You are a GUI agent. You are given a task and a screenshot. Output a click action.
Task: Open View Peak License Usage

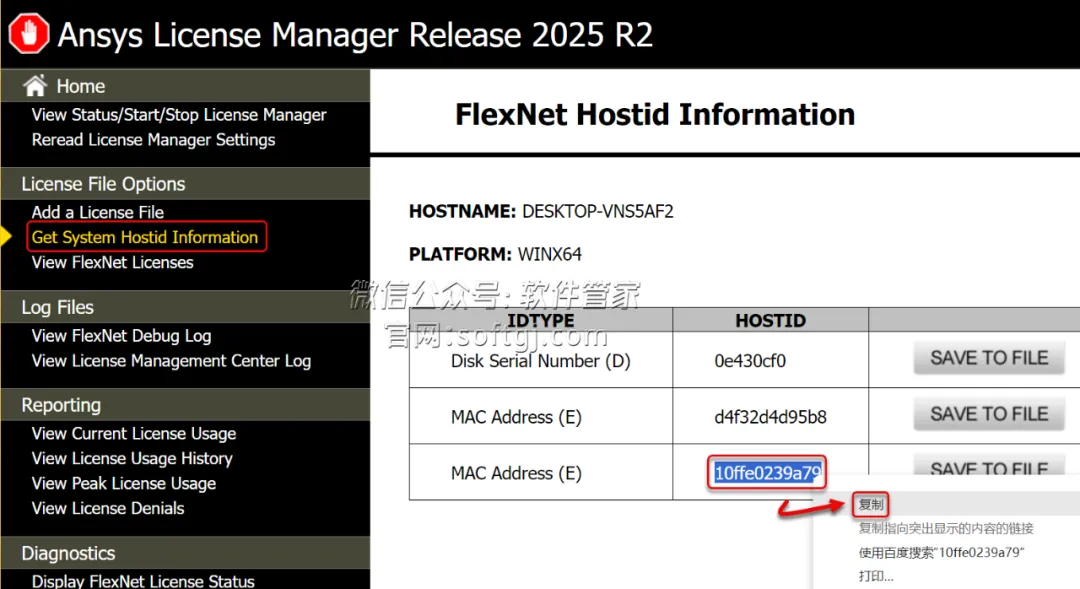click(x=124, y=483)
